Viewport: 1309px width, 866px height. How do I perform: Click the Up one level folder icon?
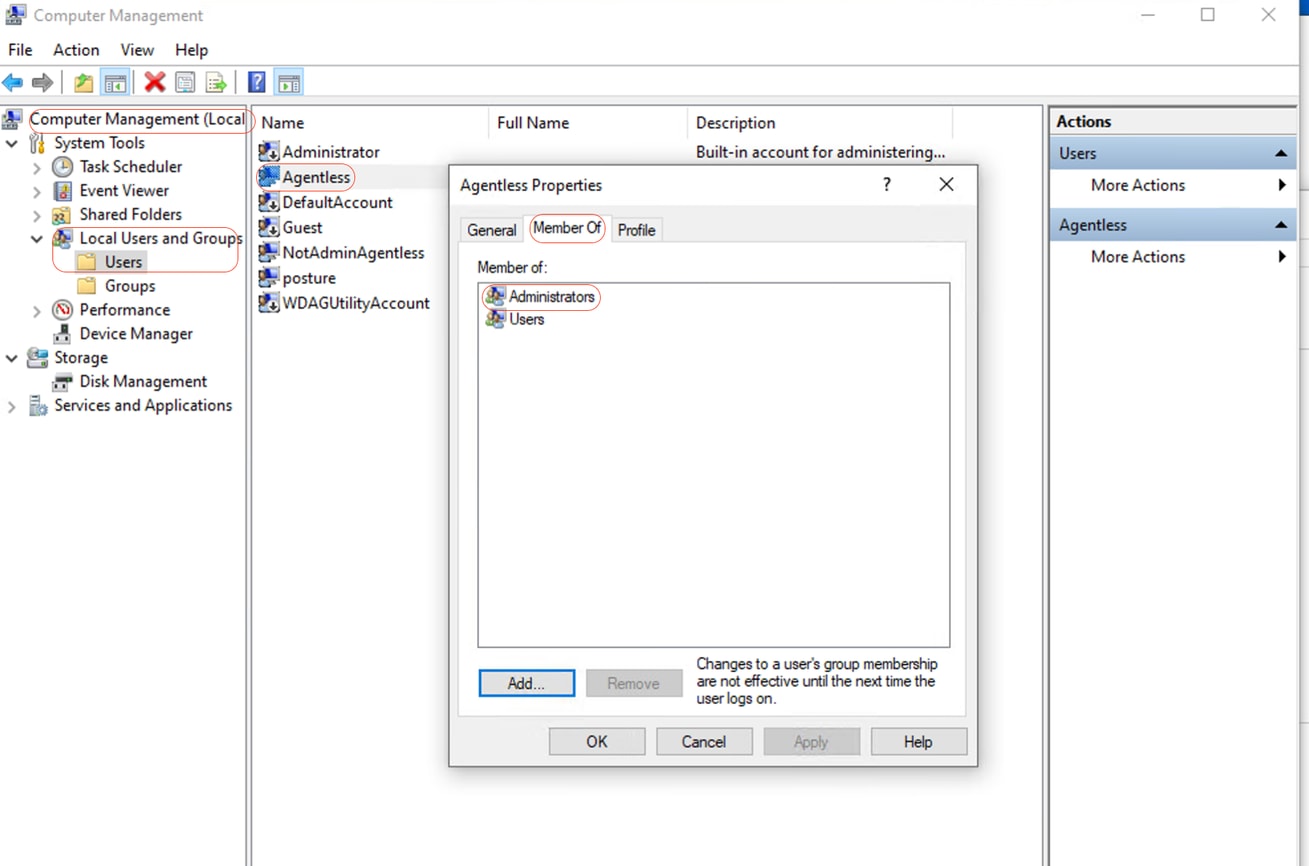84,83
